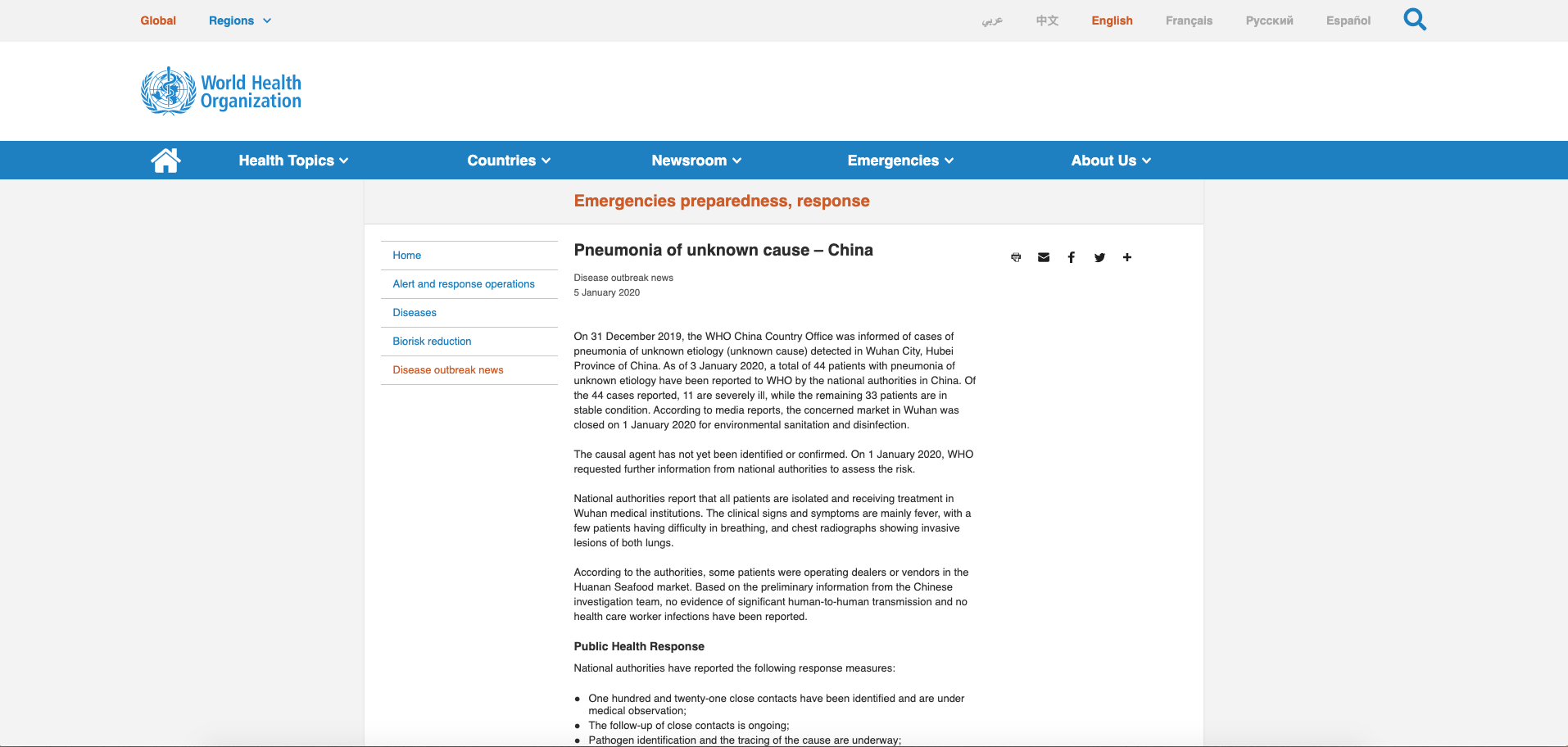Click the print page icon
This screenshot has width=1568, height=747.
click(x=1016, y=257)
